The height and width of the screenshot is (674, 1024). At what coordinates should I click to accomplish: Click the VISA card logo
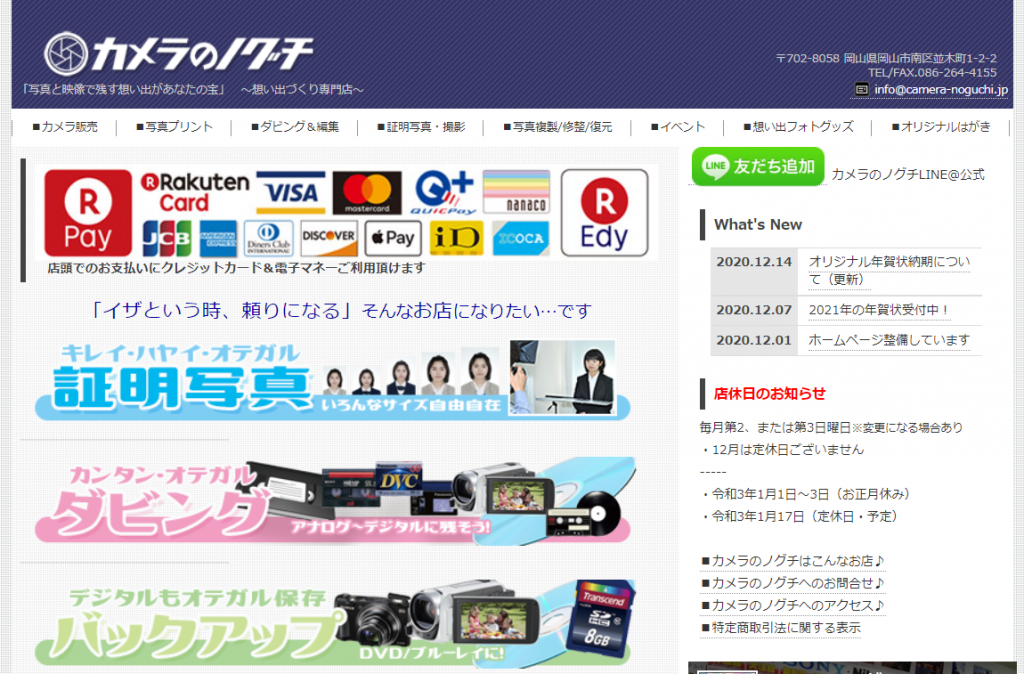click(291, 192)
